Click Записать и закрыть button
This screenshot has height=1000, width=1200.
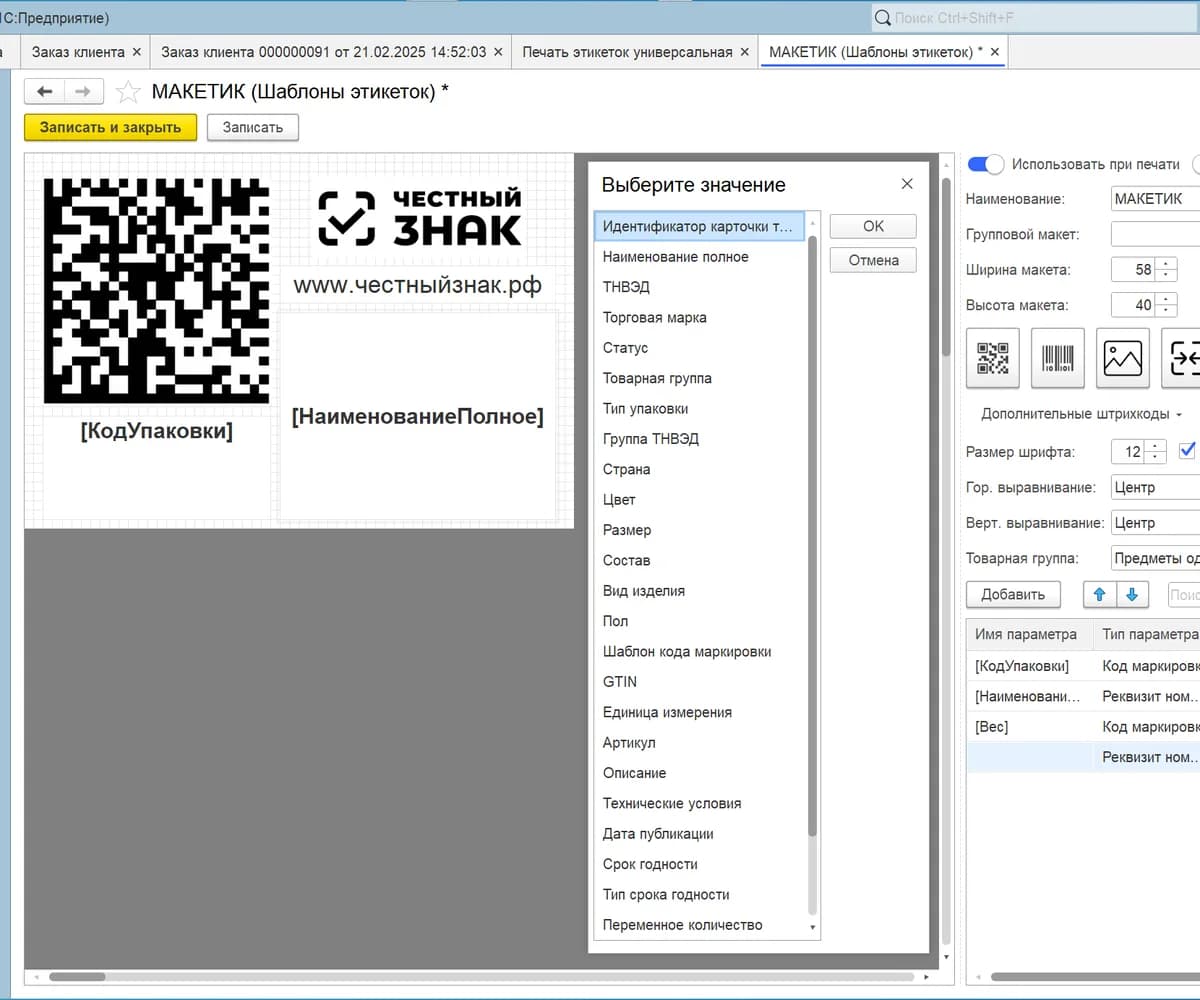click(x=110, y=127)
